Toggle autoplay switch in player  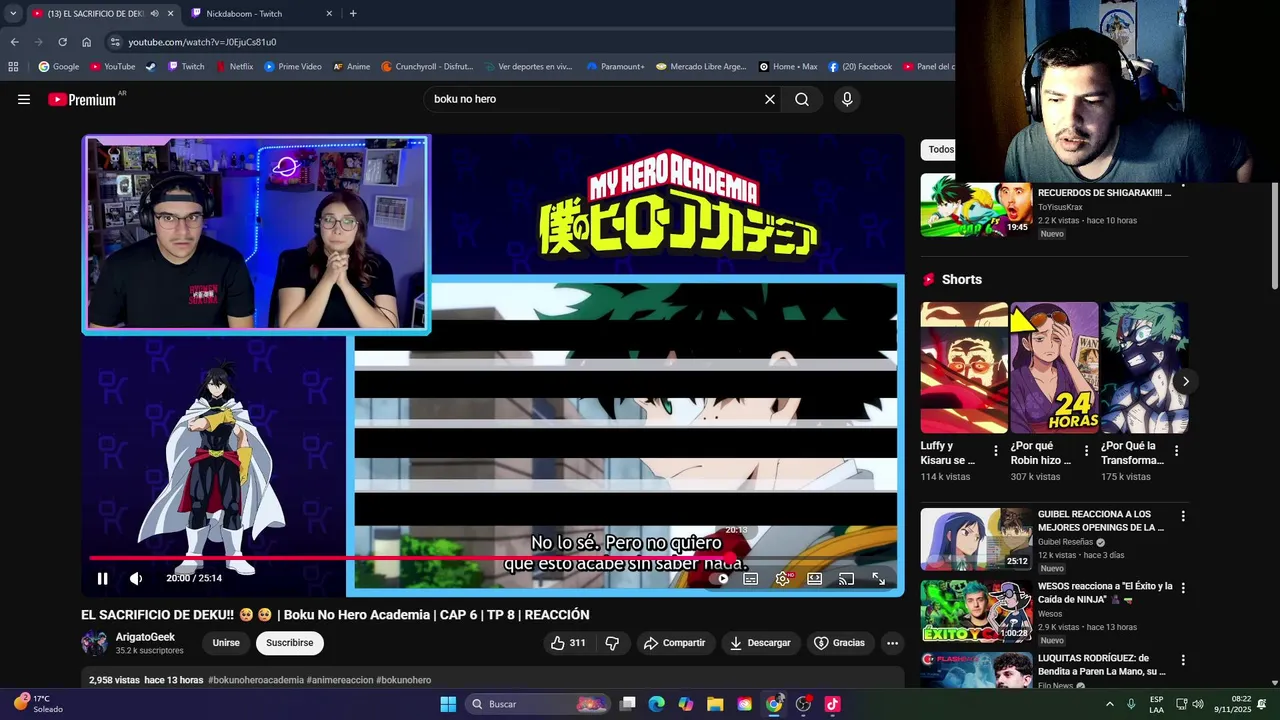pyautogui.click(x=720, y=578)
